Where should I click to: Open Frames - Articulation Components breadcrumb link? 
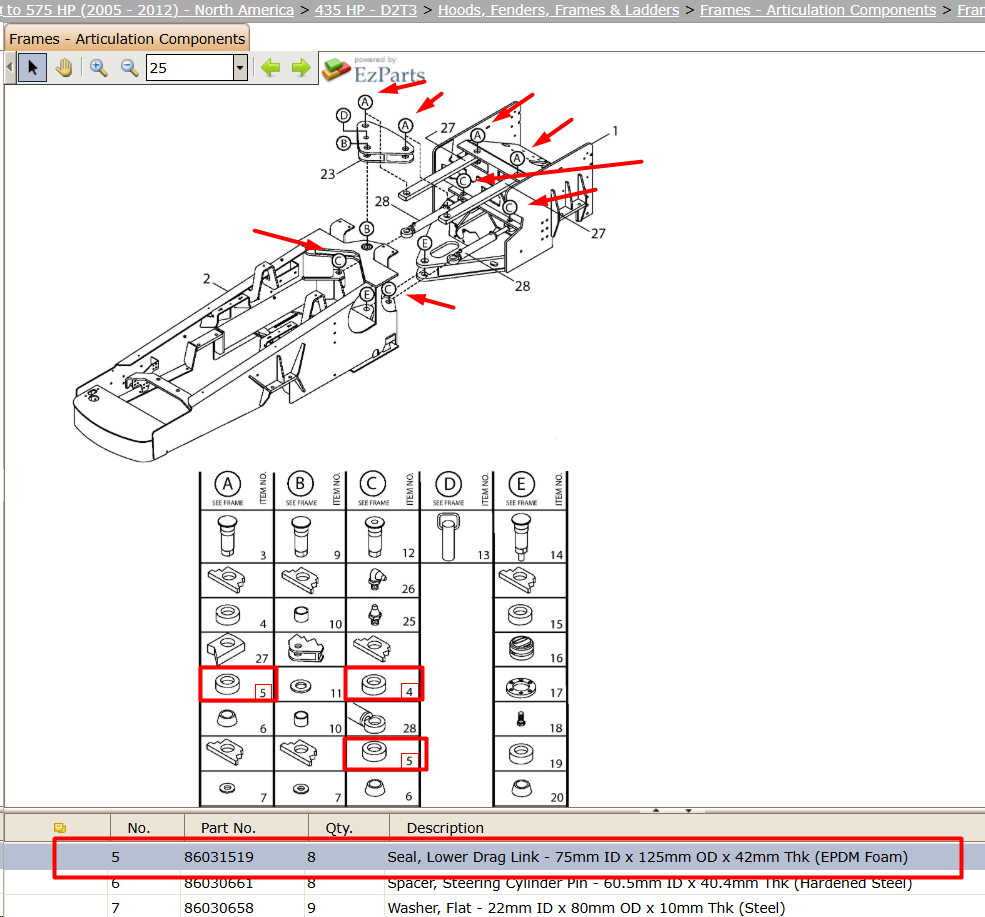point(818,10)
